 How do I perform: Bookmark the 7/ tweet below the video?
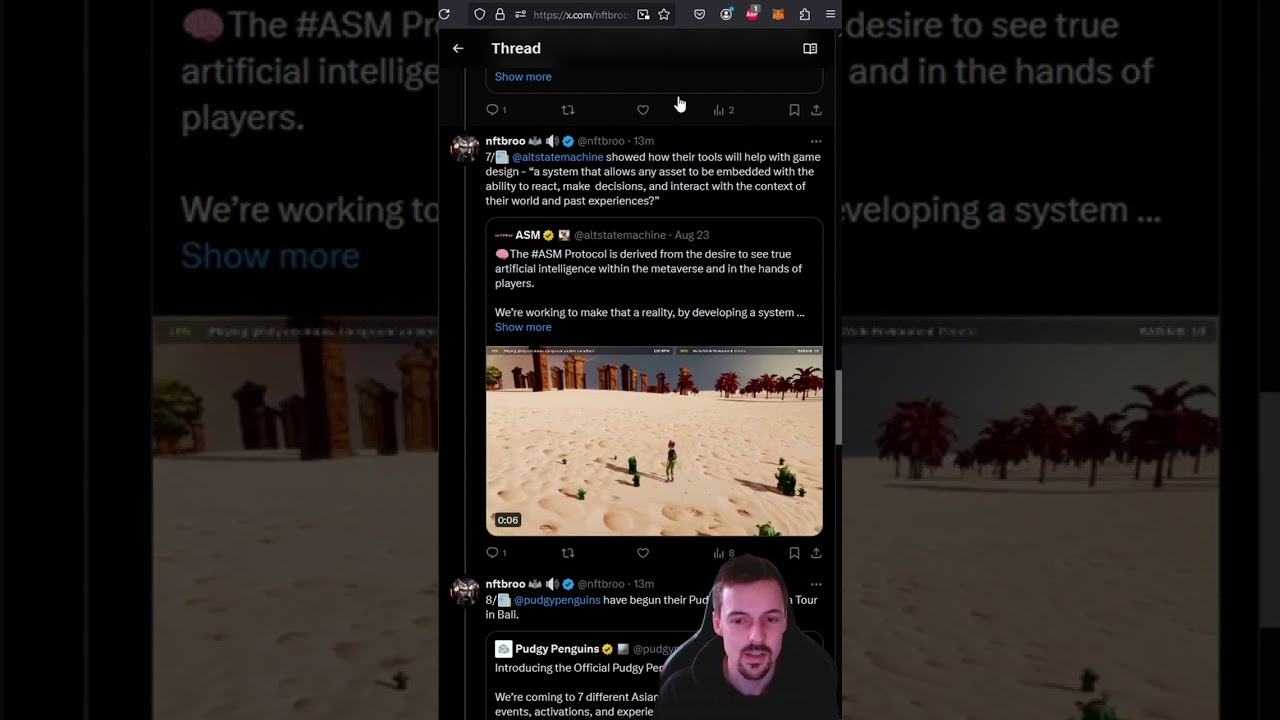point(794,553)
